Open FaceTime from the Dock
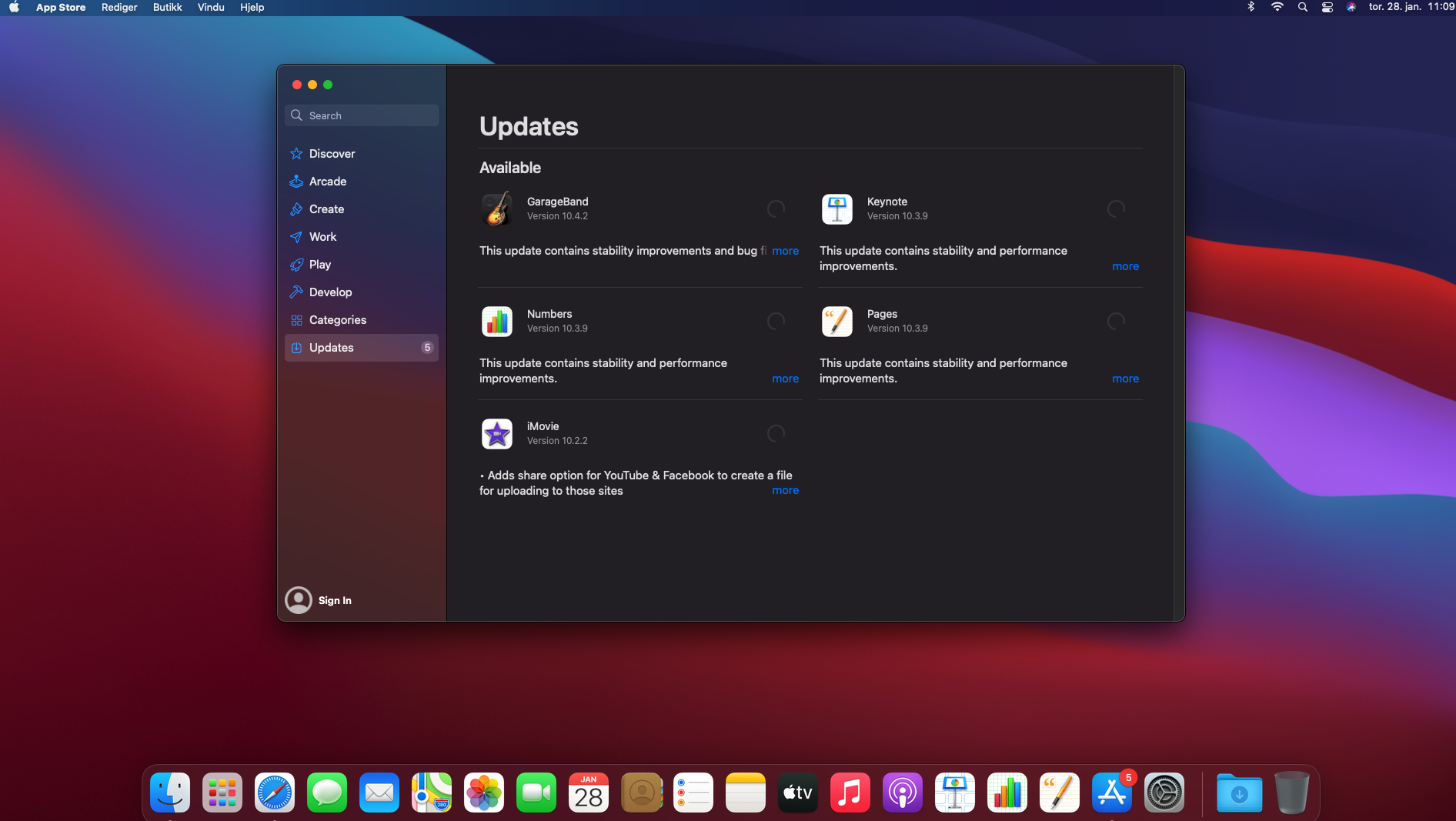 point(536,793)
